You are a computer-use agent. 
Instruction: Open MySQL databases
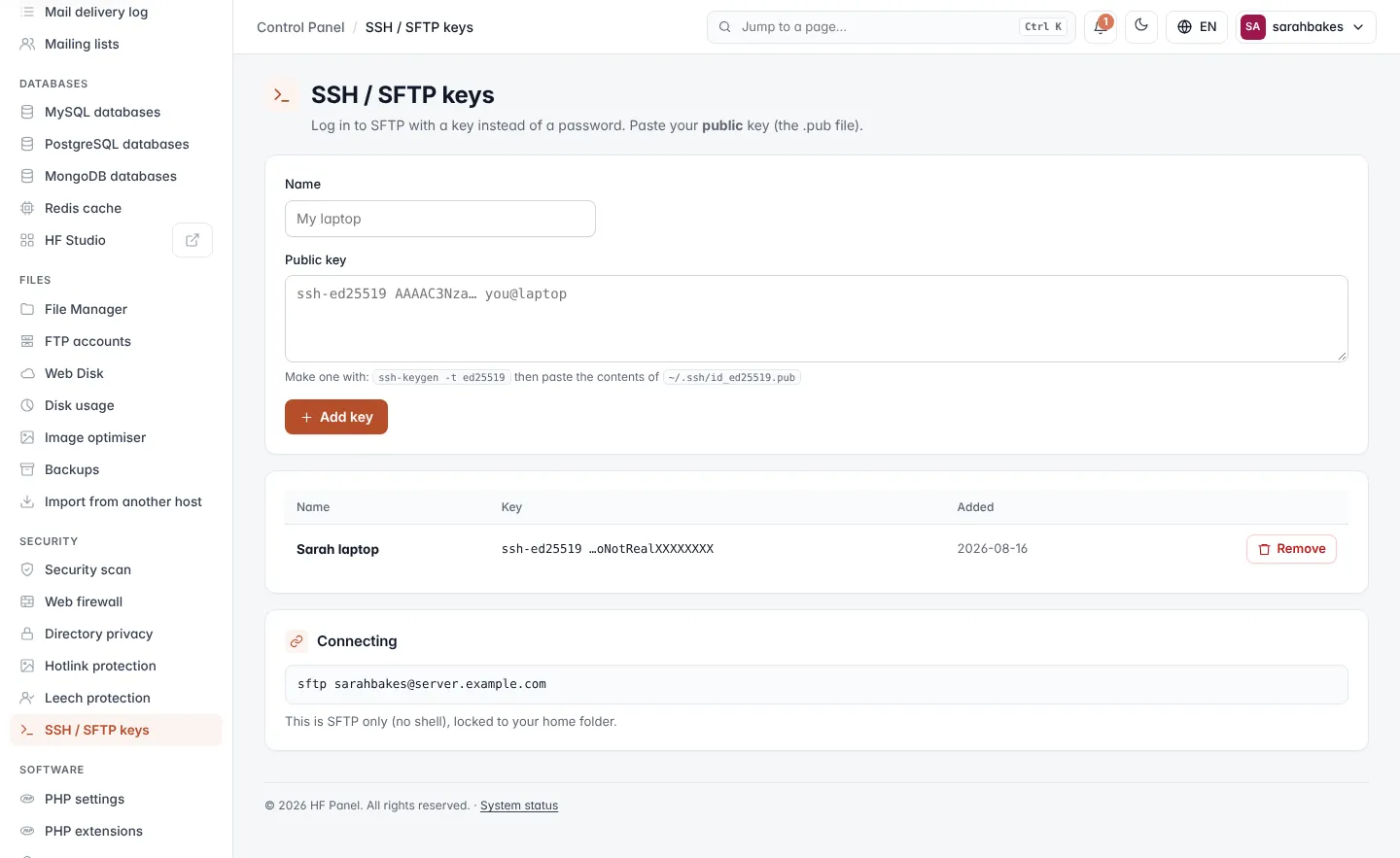click(116, 112)
